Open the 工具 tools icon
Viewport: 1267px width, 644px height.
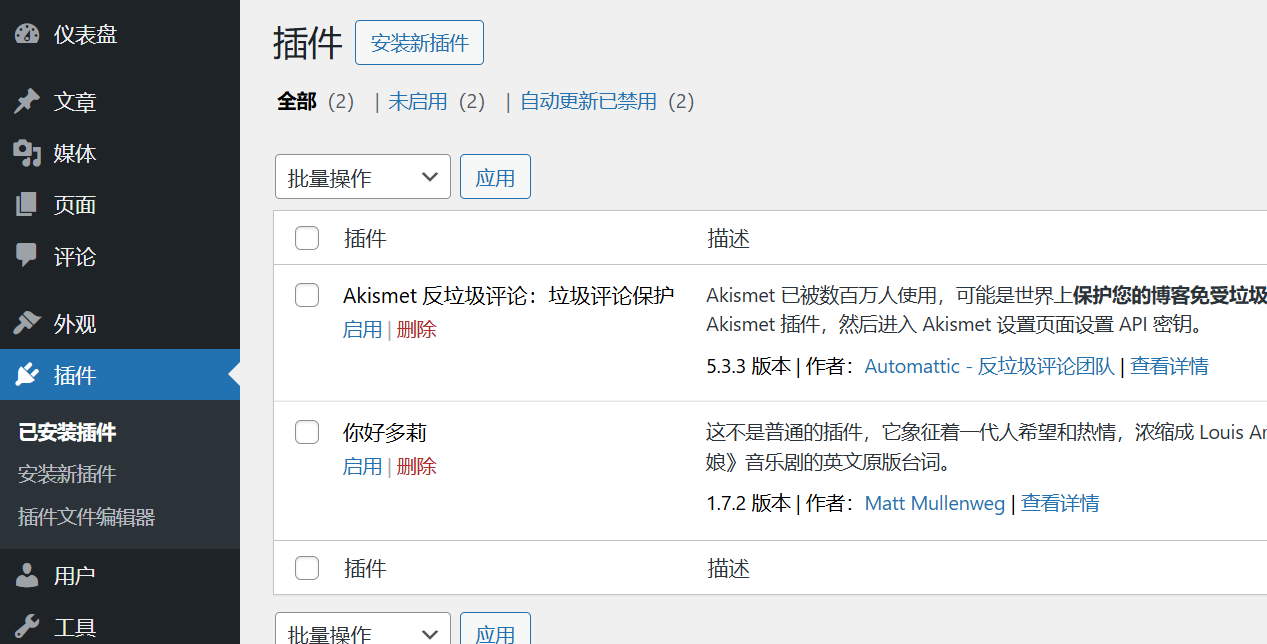tap(25, 625)
